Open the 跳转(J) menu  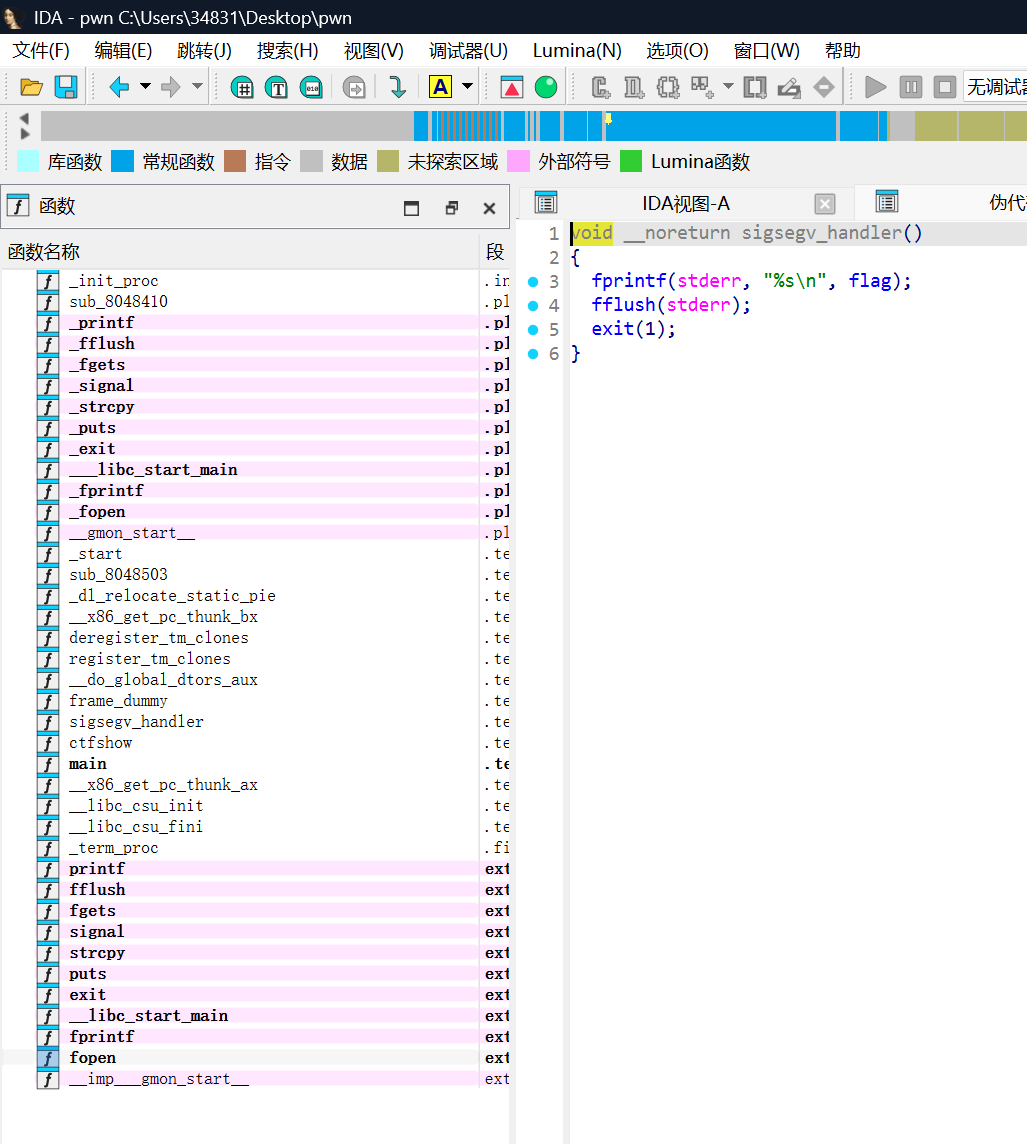tap(204, 51)
